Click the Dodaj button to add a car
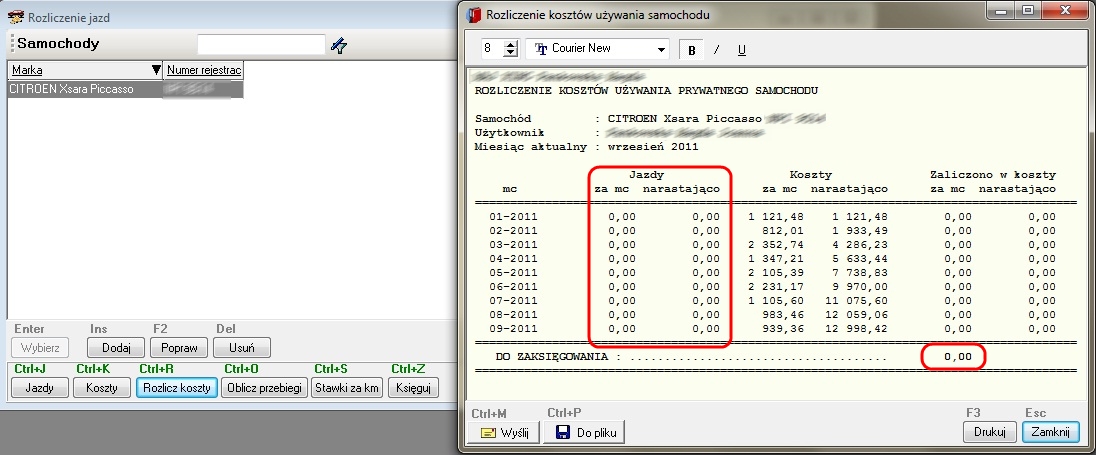Viewport: 1096px width, 455px height. 115,347
